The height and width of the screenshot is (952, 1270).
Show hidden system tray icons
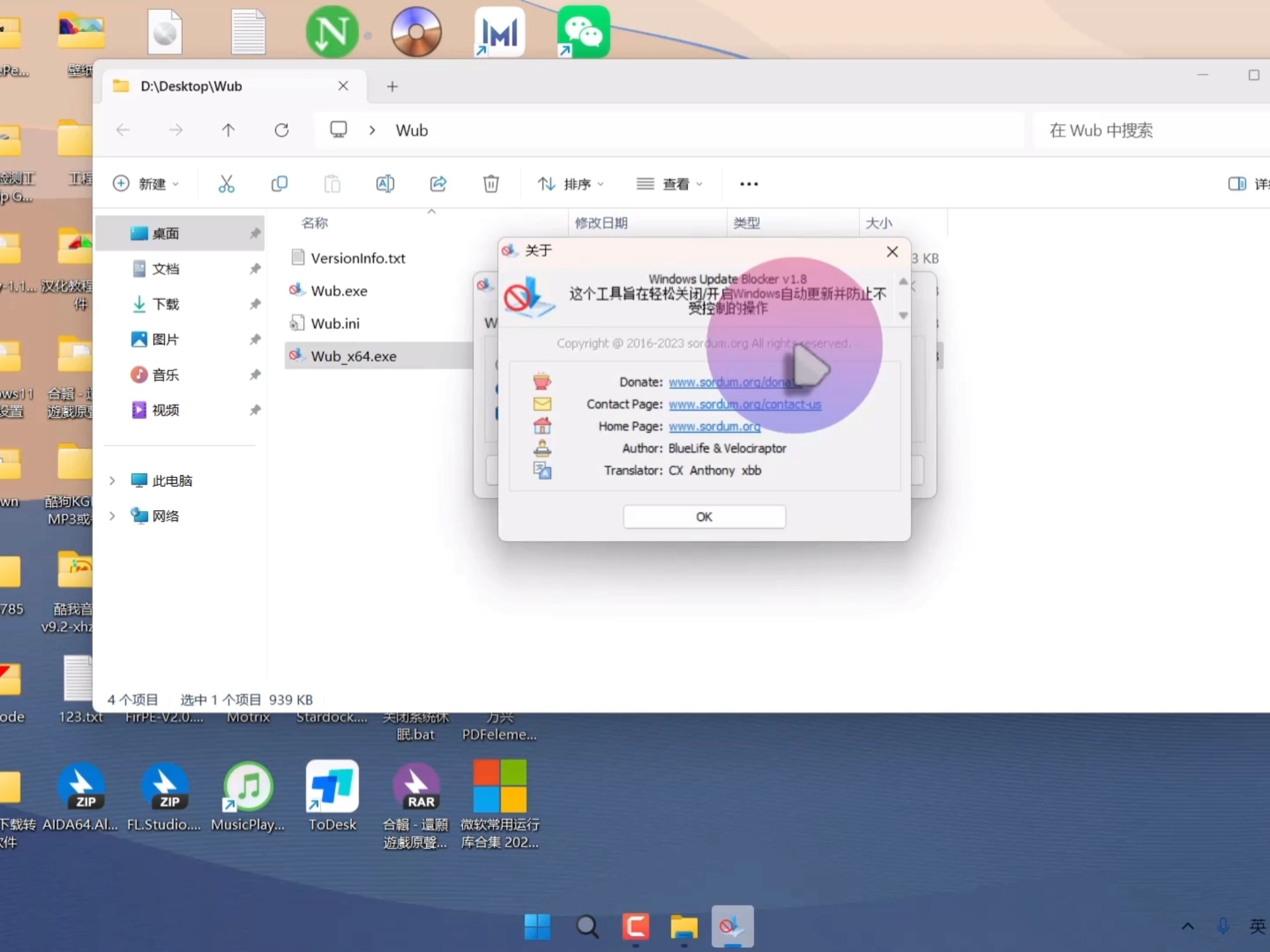pos(1188,926)
